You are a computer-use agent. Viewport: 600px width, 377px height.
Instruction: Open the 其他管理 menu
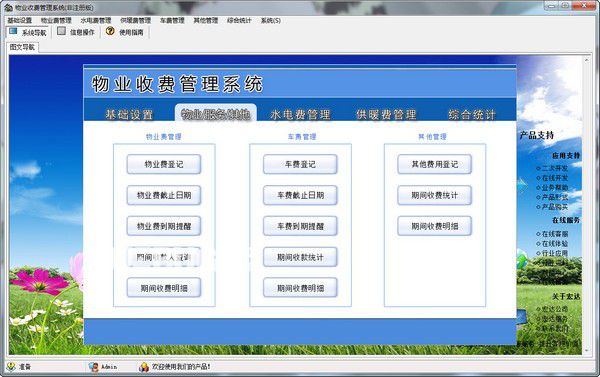(205, 20)
